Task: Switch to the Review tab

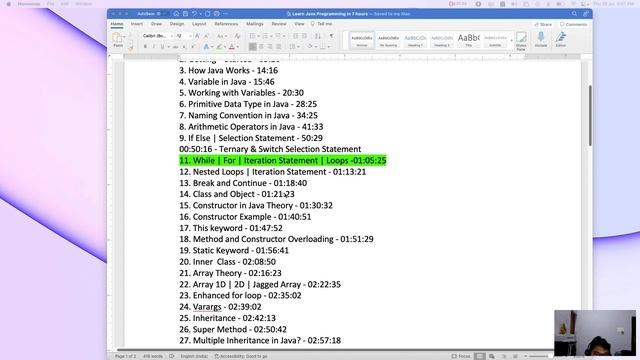Action: 279,24
